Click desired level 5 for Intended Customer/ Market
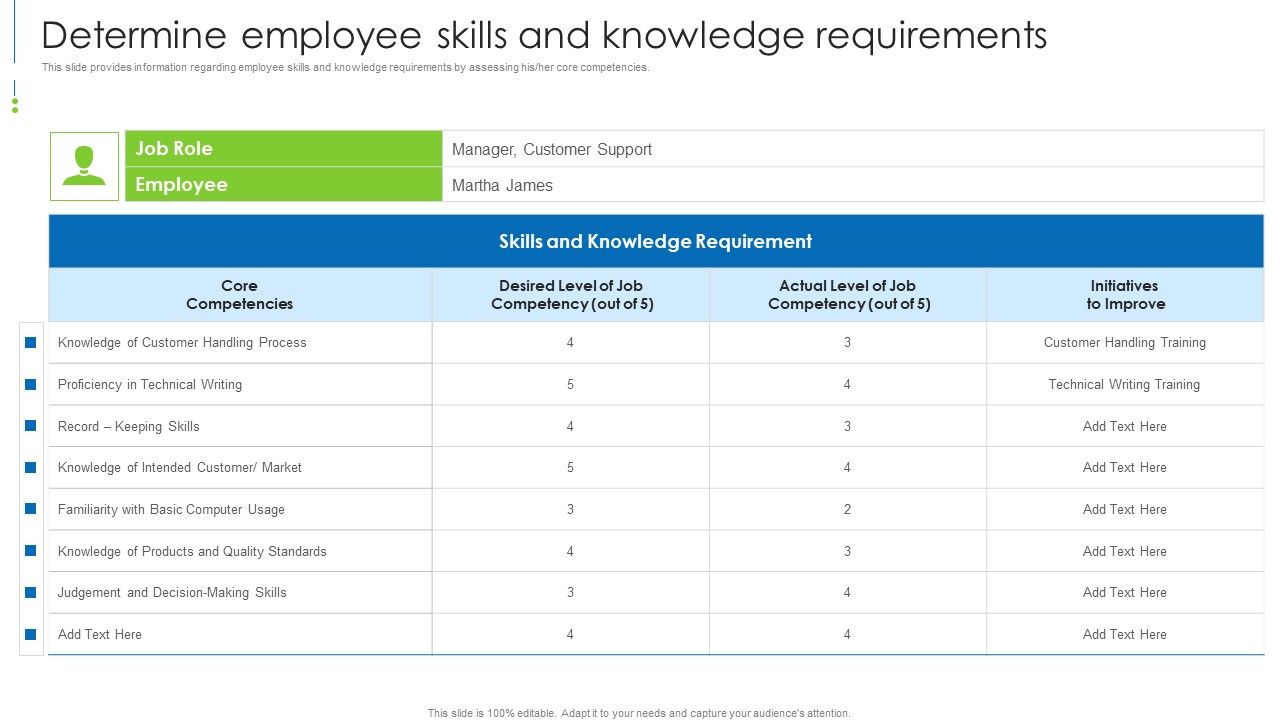1280x720 pixels. click(x=571, y=467)
